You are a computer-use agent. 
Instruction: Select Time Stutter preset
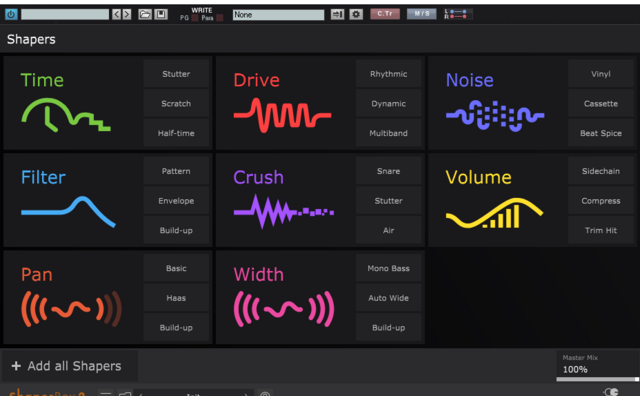pyautogui.click(x=176, y=74)
